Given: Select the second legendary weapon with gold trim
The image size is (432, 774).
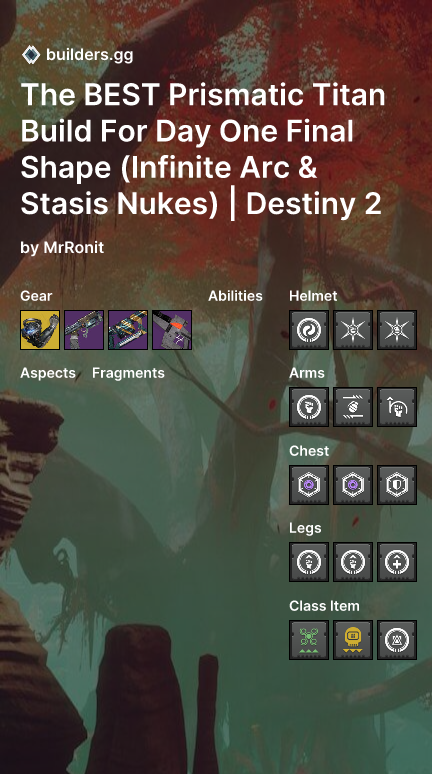Looking at the screenshot, I should [x=128, y=330].
